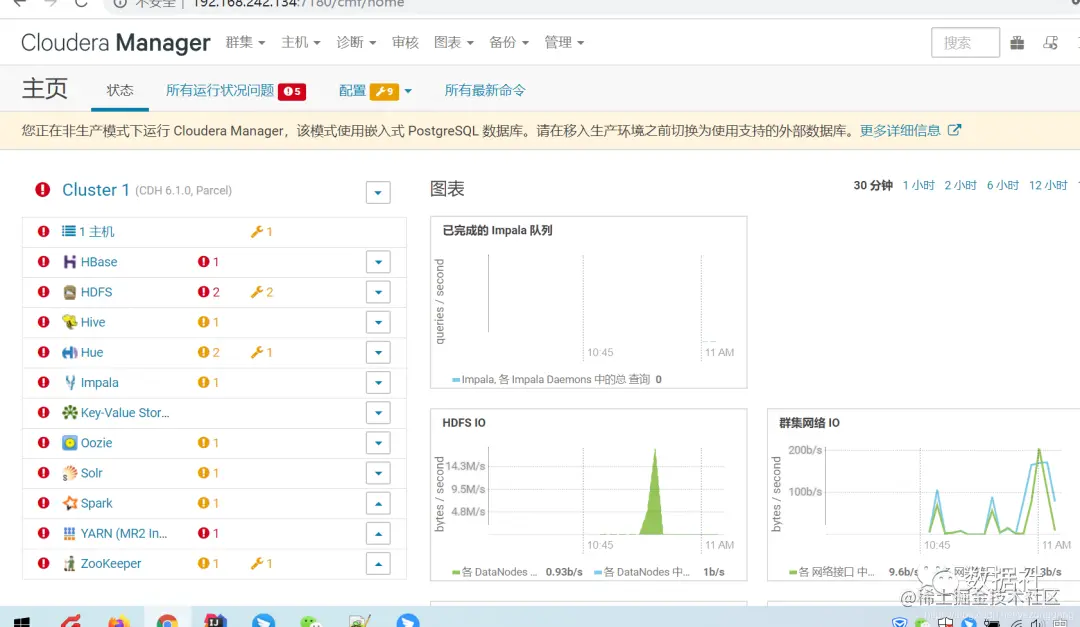The width and height of the screenshot is (1080, 627).
Task: Click Hive orange health issue badge
Action: click(x=208, y=322)
